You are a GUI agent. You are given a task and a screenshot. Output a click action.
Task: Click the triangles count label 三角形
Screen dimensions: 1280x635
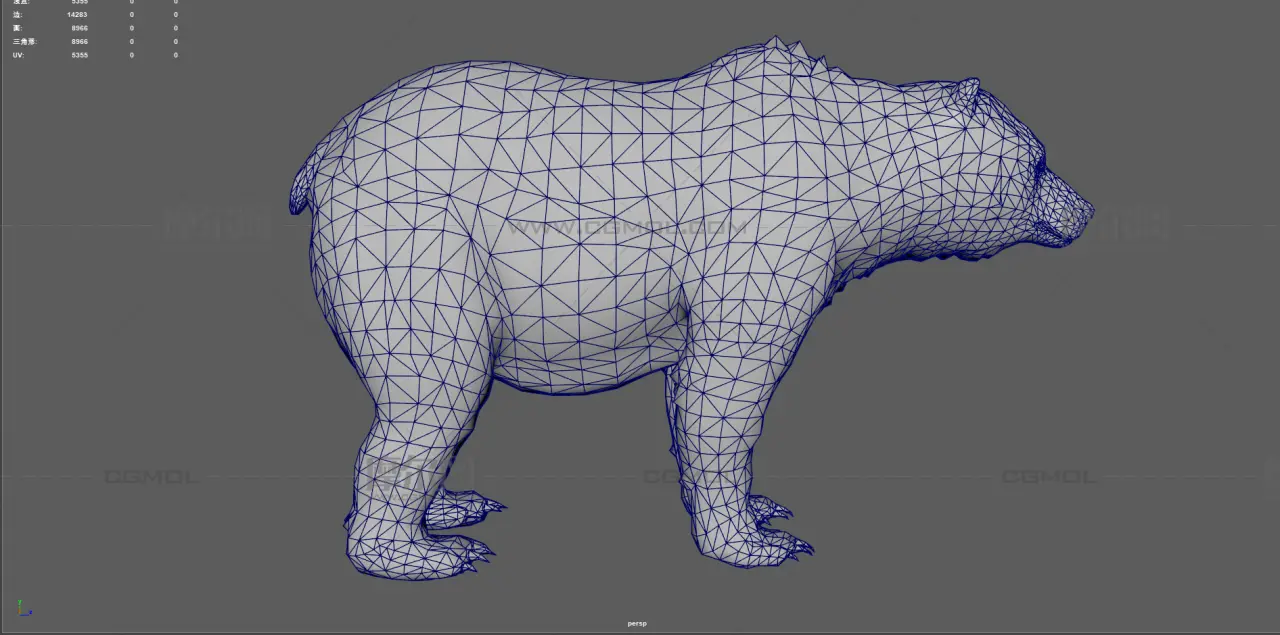point(25,42)
